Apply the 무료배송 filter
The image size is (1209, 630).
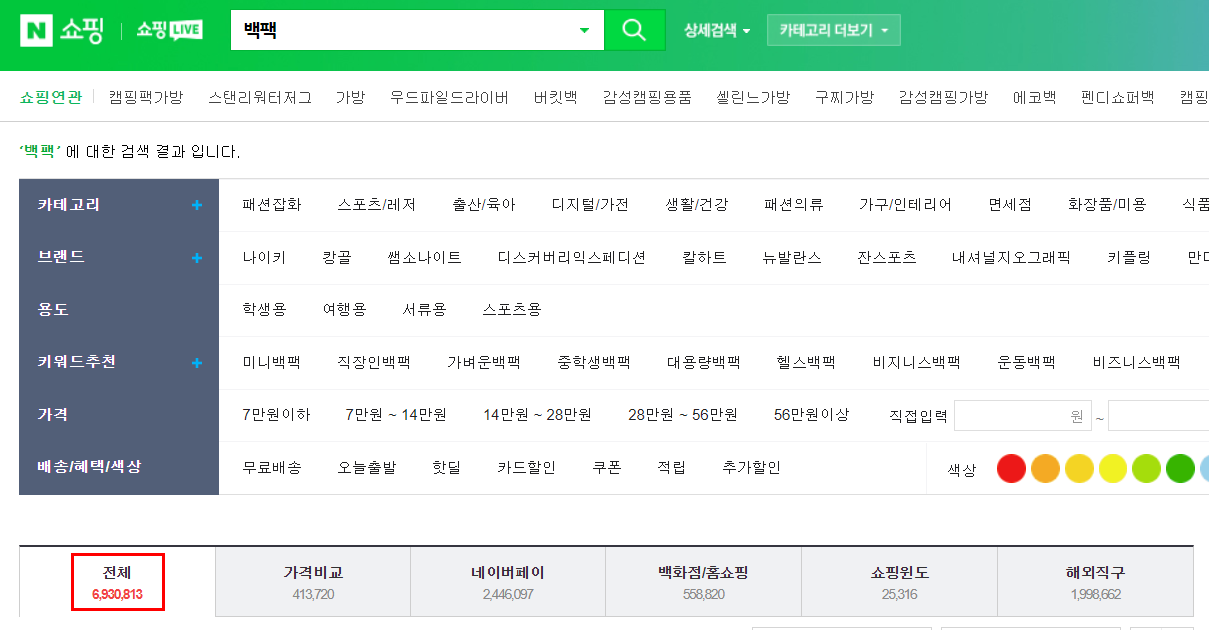click(272, 468)
